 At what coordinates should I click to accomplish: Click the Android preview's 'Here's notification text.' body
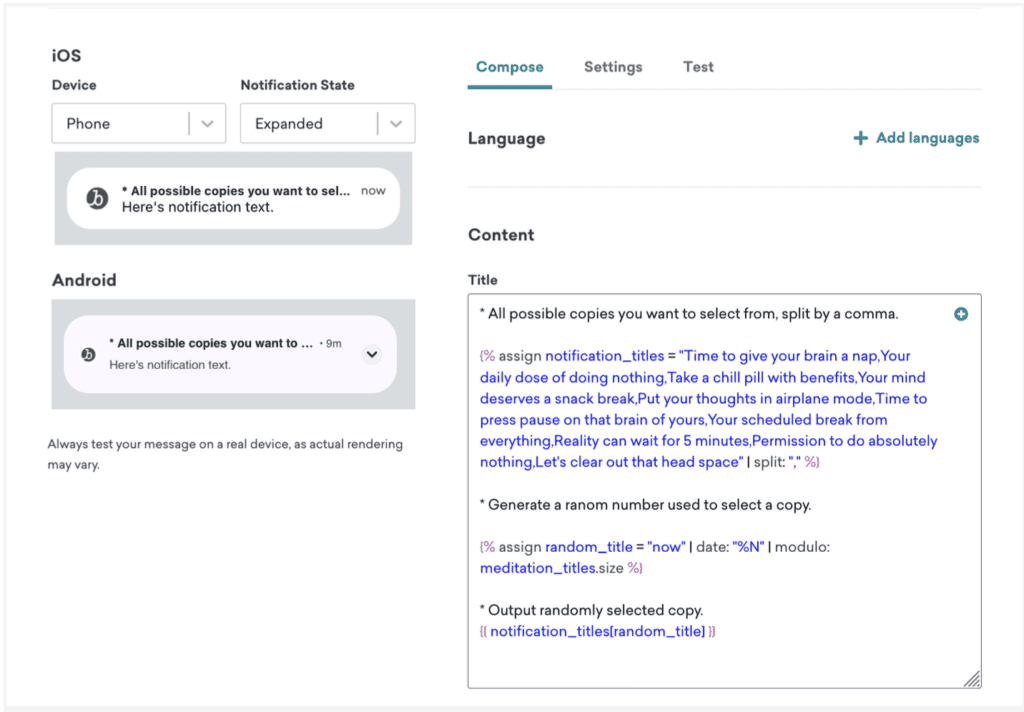[170, 365]
